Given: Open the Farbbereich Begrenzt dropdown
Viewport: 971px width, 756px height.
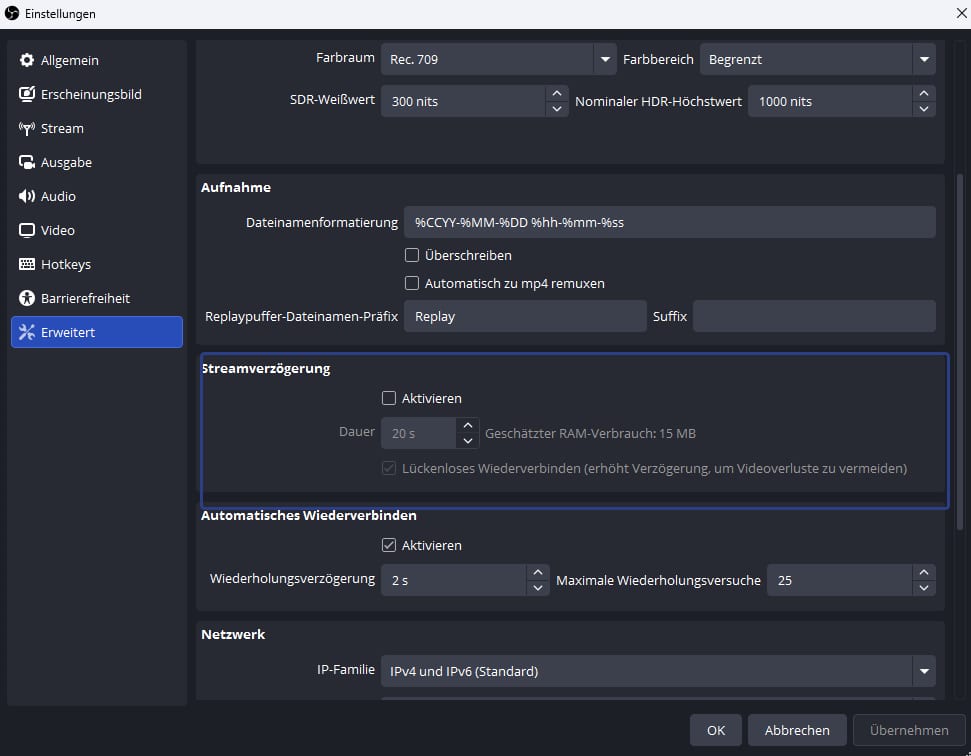Looking at the screenshot, I should [817, 59].
